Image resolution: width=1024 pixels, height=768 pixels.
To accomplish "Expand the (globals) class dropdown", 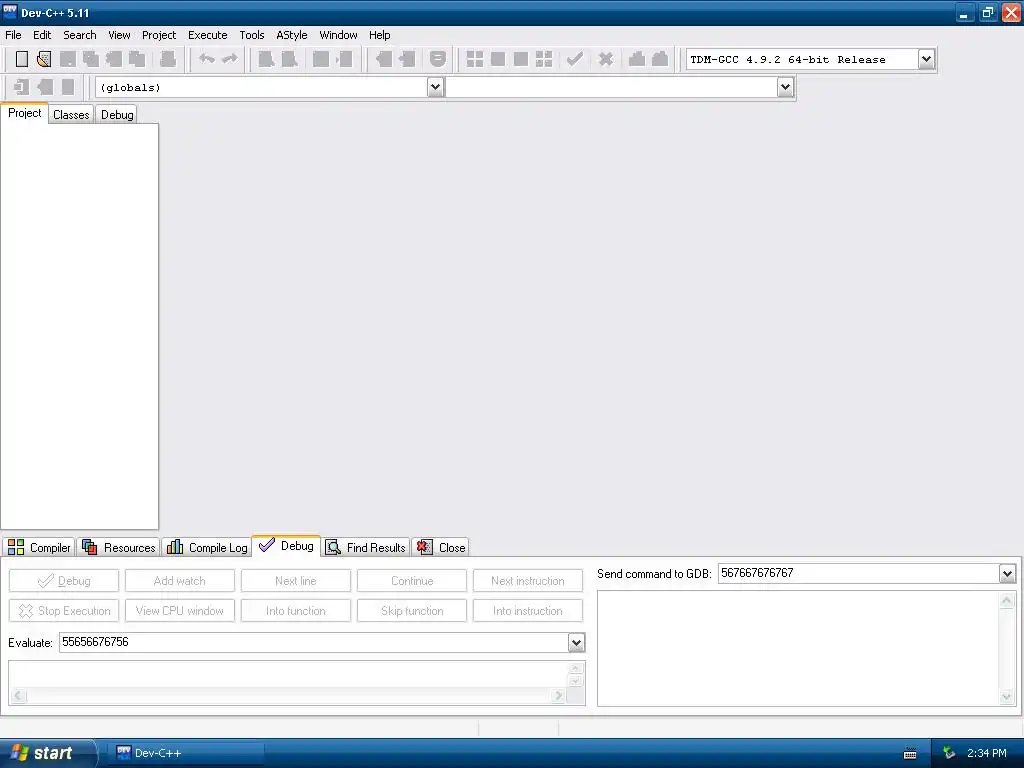I will 435,87.
